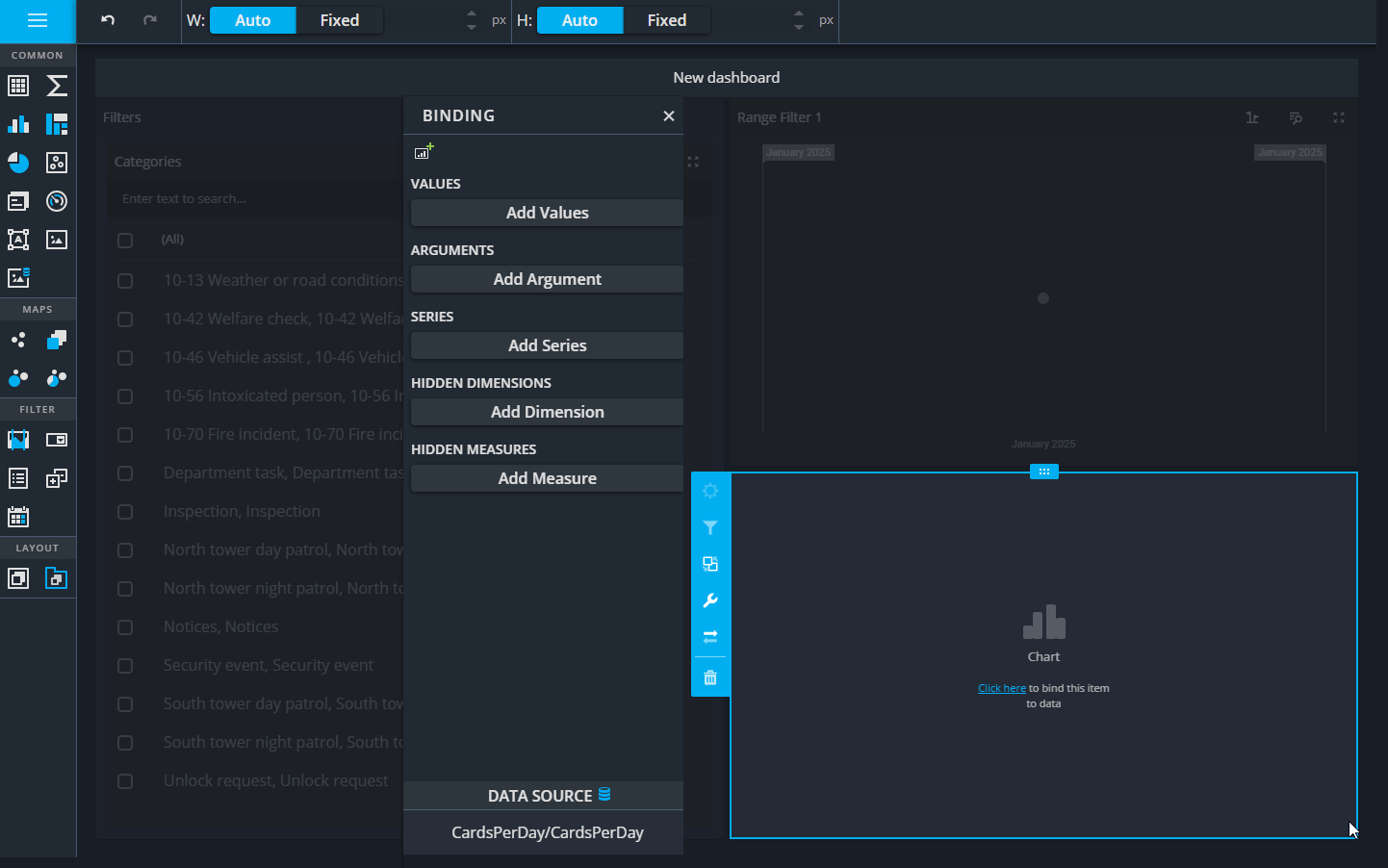Redo the last undone change
This screenshot has width=1388, height=868.
click(150, 20)
